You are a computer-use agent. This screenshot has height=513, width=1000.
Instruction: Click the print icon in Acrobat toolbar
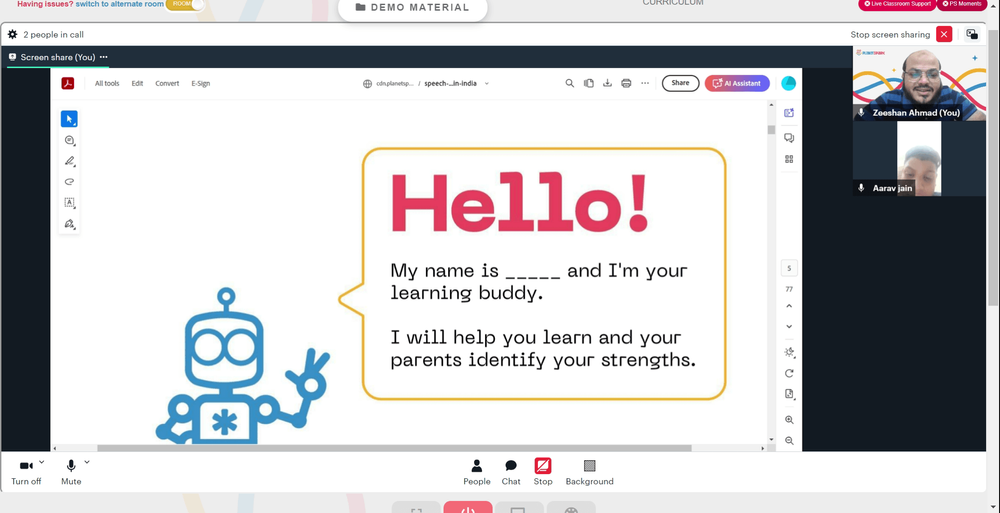[x=626, y=83]
